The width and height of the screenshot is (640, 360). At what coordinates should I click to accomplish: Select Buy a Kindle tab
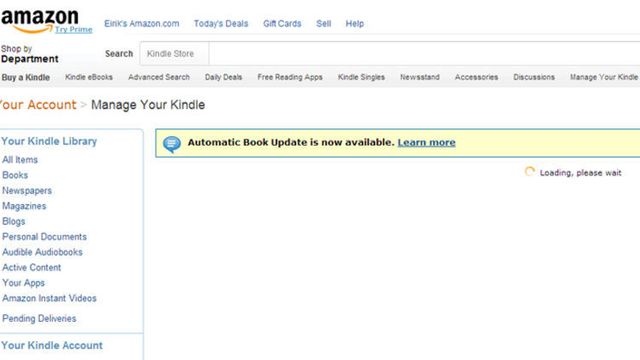coord(26,77)
